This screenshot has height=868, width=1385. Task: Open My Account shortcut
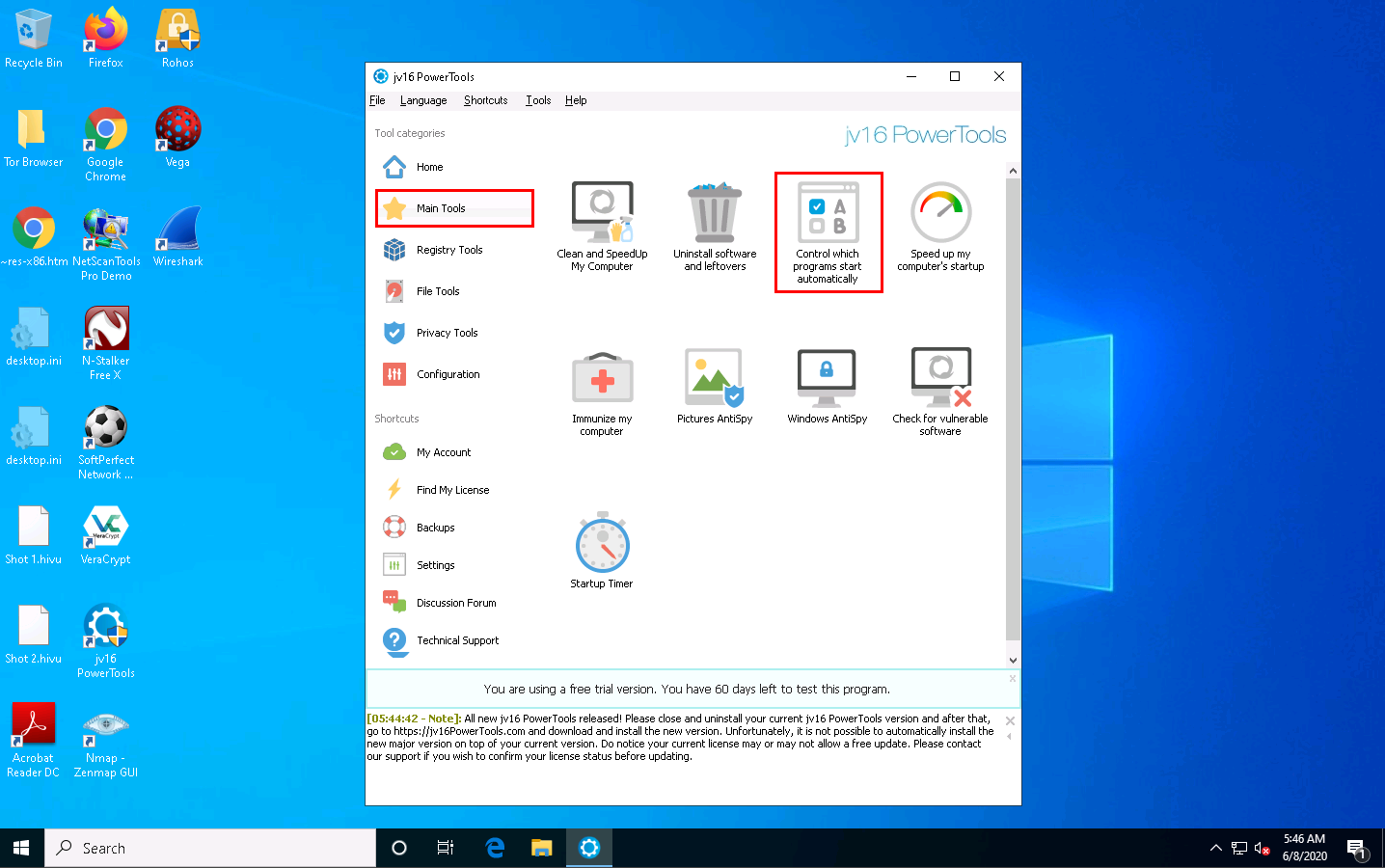[427, 452]
